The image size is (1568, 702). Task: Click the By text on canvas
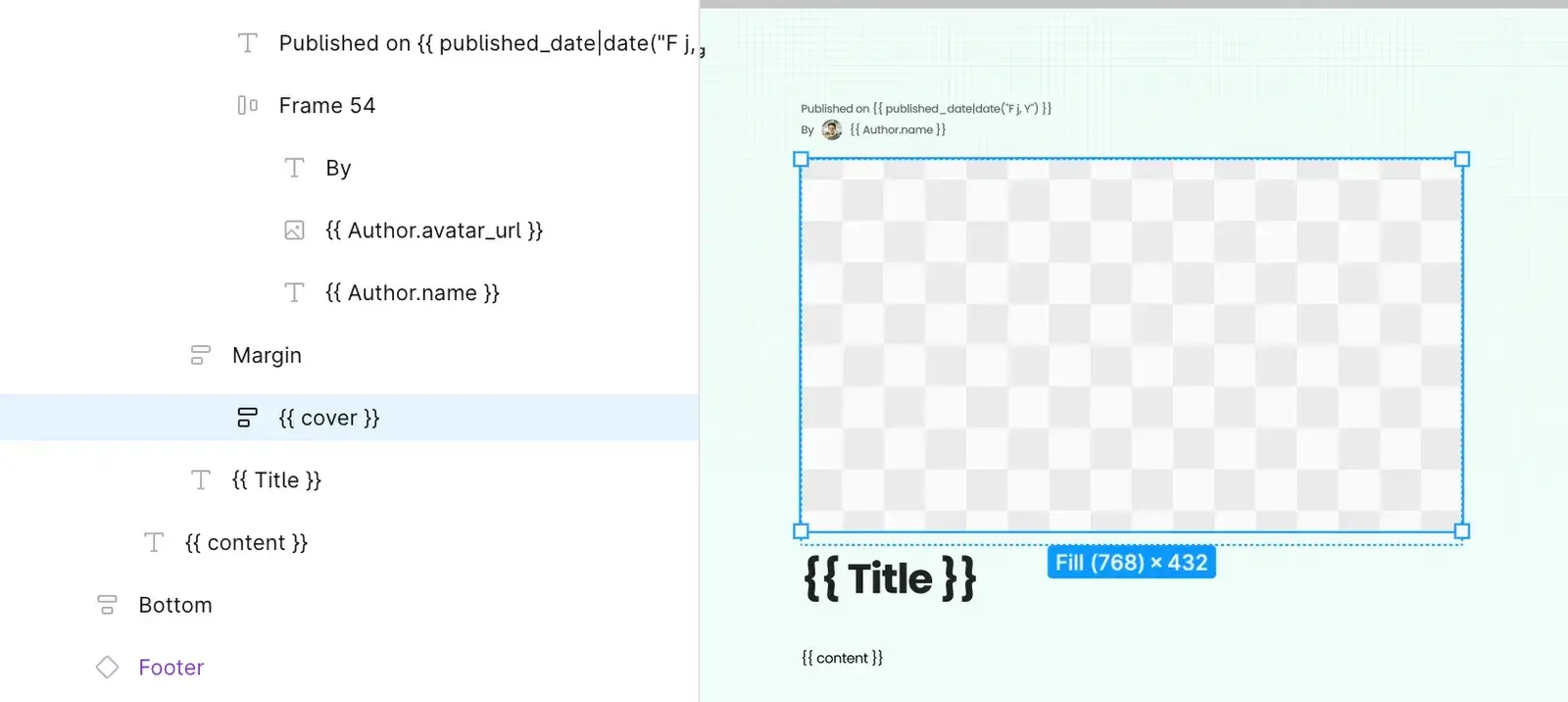pyautogui.click(x=808, y=130)
